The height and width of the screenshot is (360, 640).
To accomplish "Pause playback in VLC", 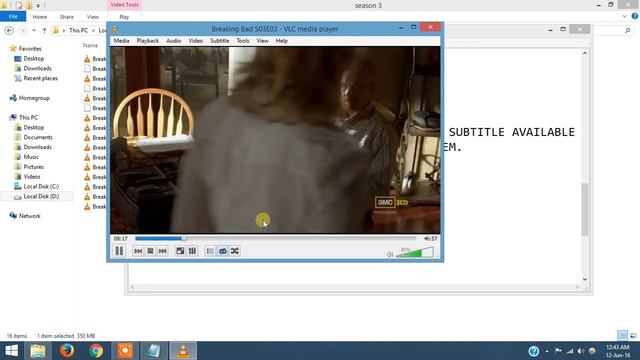I will pos(119,251).
